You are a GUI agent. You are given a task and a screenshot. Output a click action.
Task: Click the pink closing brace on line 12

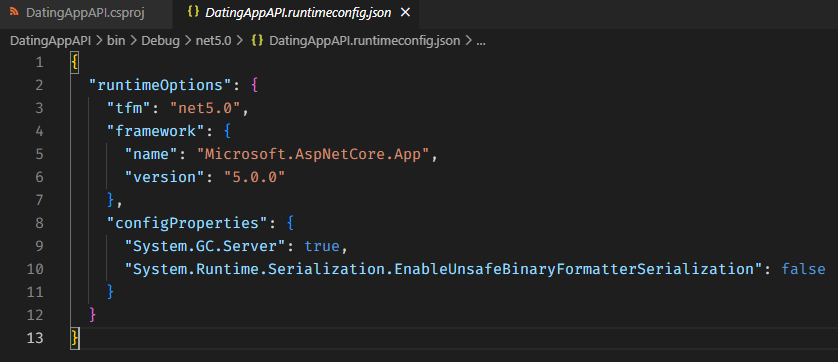coord(92,315)
